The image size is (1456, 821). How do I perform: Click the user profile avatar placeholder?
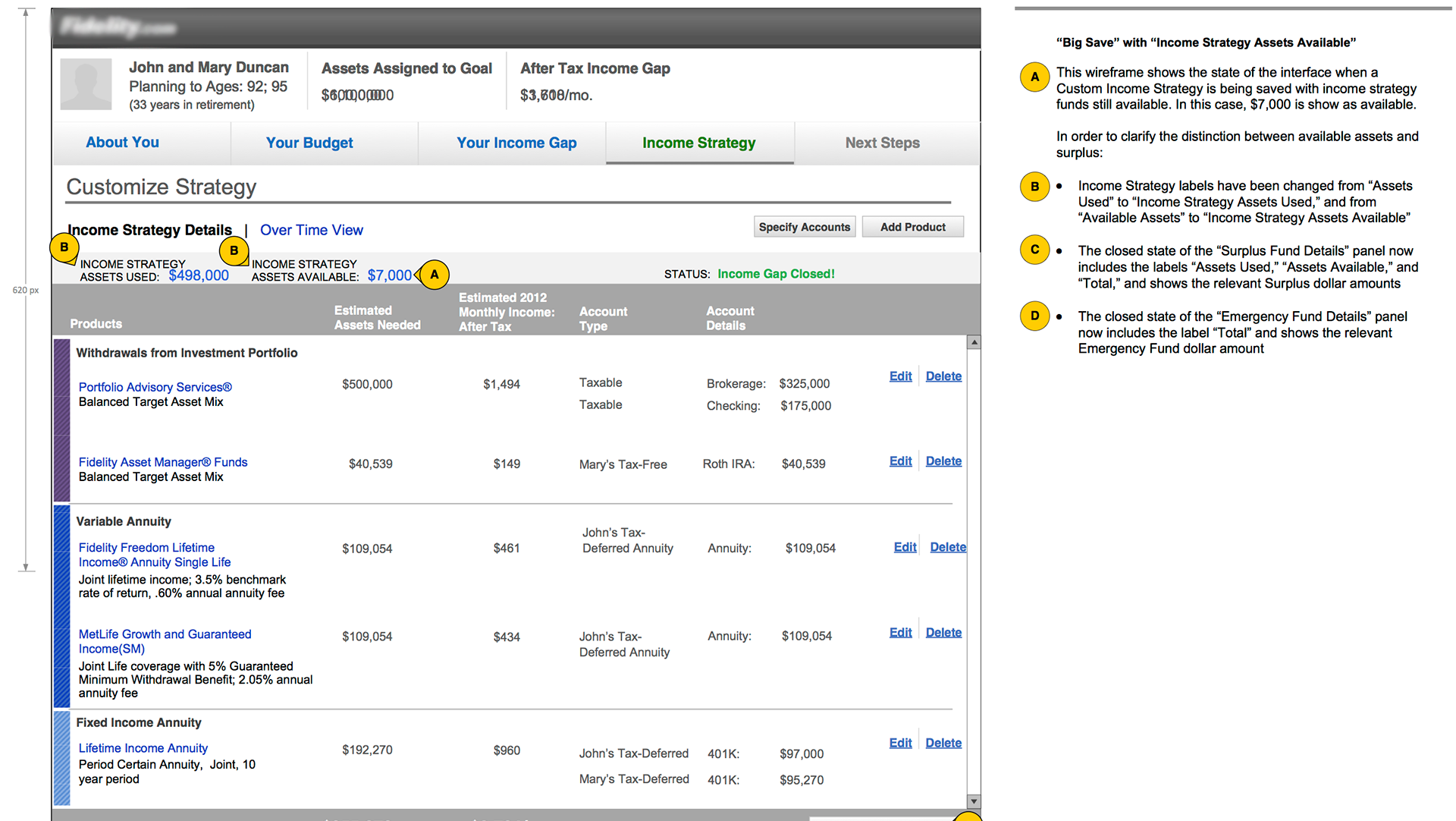point(86,84)
